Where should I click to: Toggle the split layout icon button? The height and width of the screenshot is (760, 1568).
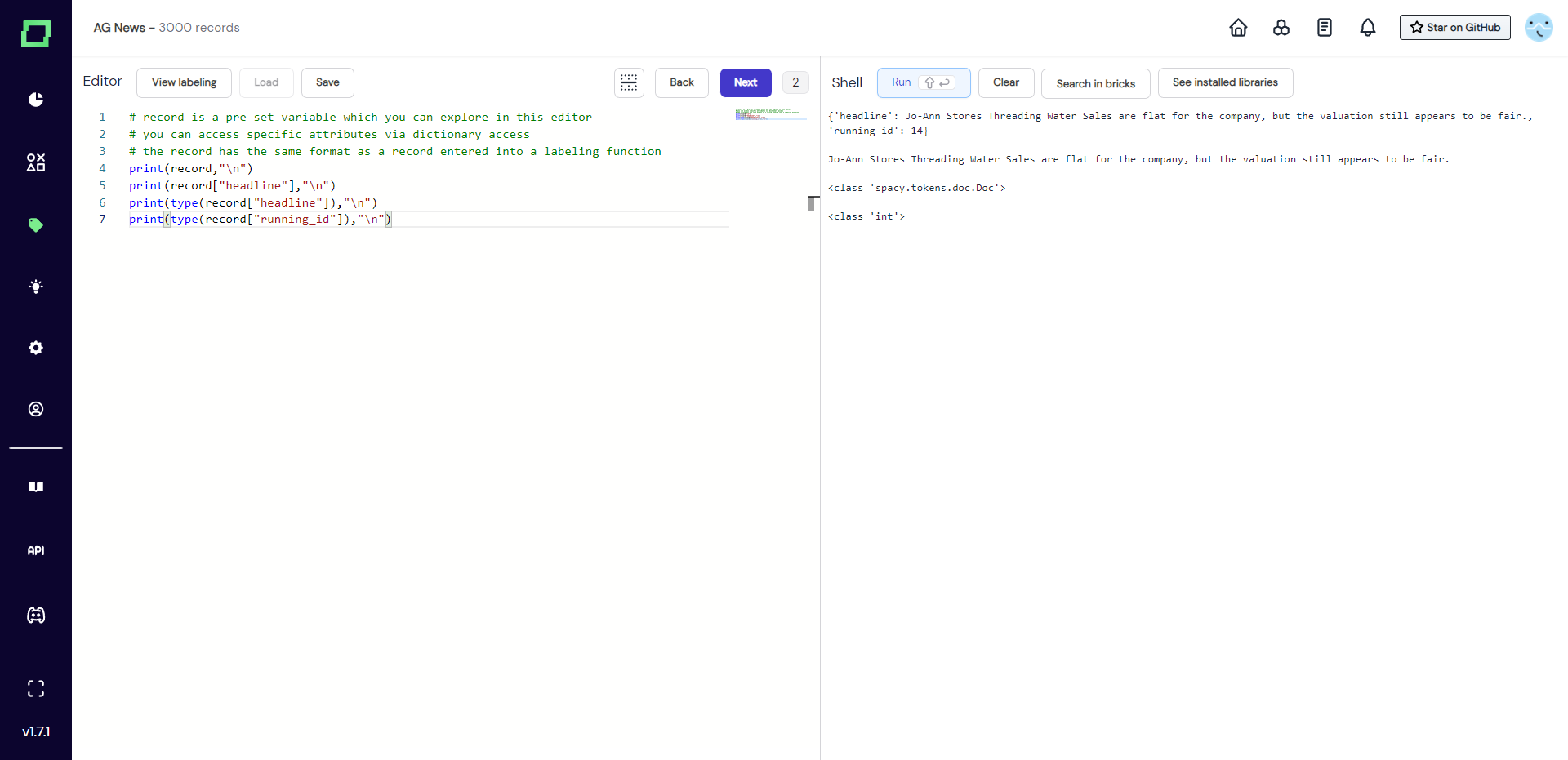[629, 82]
